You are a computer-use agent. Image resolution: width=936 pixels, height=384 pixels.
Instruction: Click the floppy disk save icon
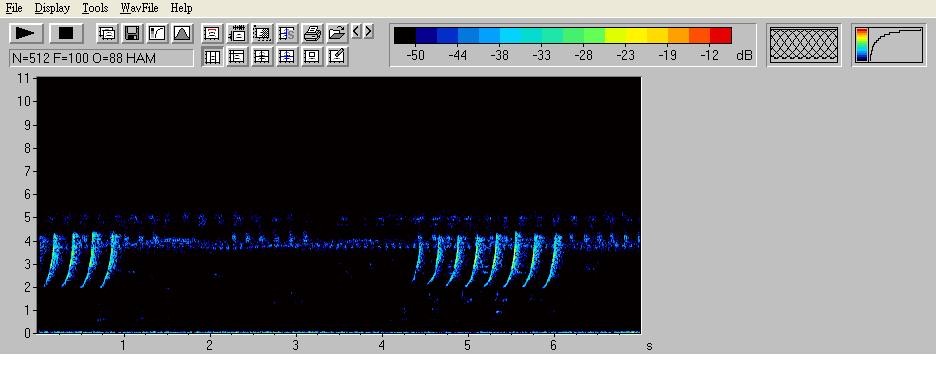[132, 33]
